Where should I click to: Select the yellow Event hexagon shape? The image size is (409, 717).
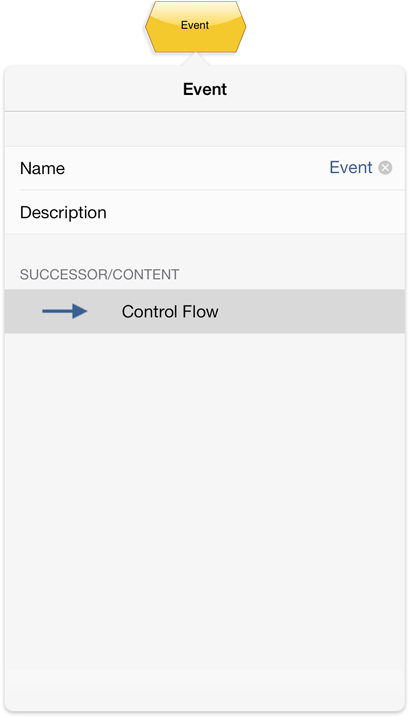coord(195,27)
